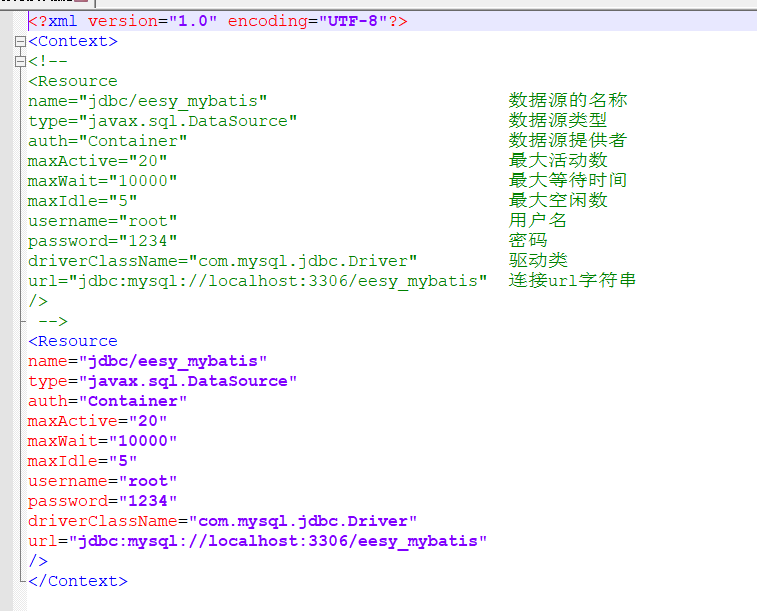Image resolution: width=757 pixels, height=611 pixels.
Task: Click the green commented name="jdbc/eesy_mybatis" line
Action: (x=148, y=101)
